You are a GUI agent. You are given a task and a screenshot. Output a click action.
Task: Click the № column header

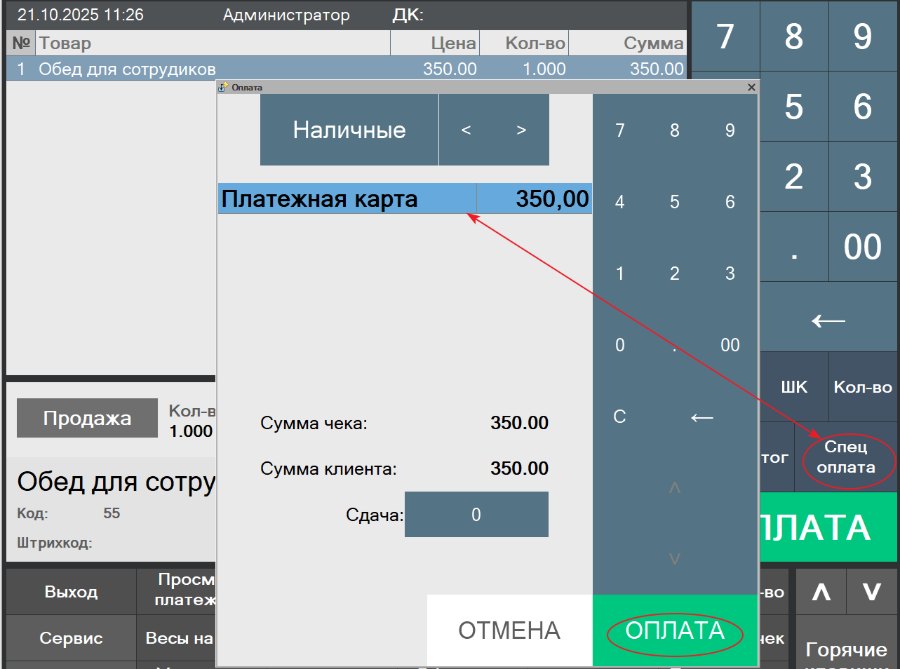click(21, 43)
